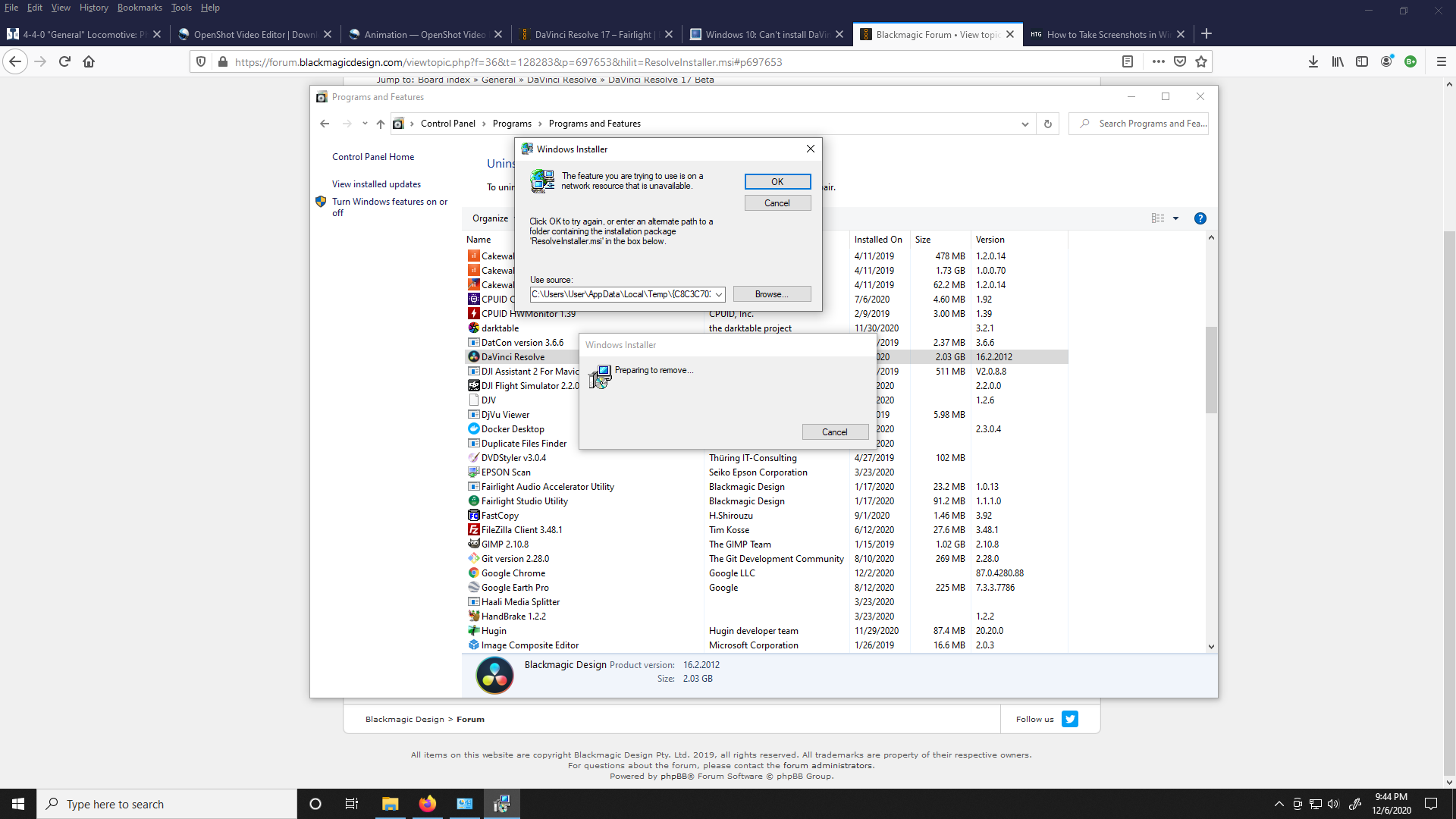Image resolution: width=1456 pixels, height=819 pixels.
Task: Close Windows Installer error dialog
Action: pos(811,149)
